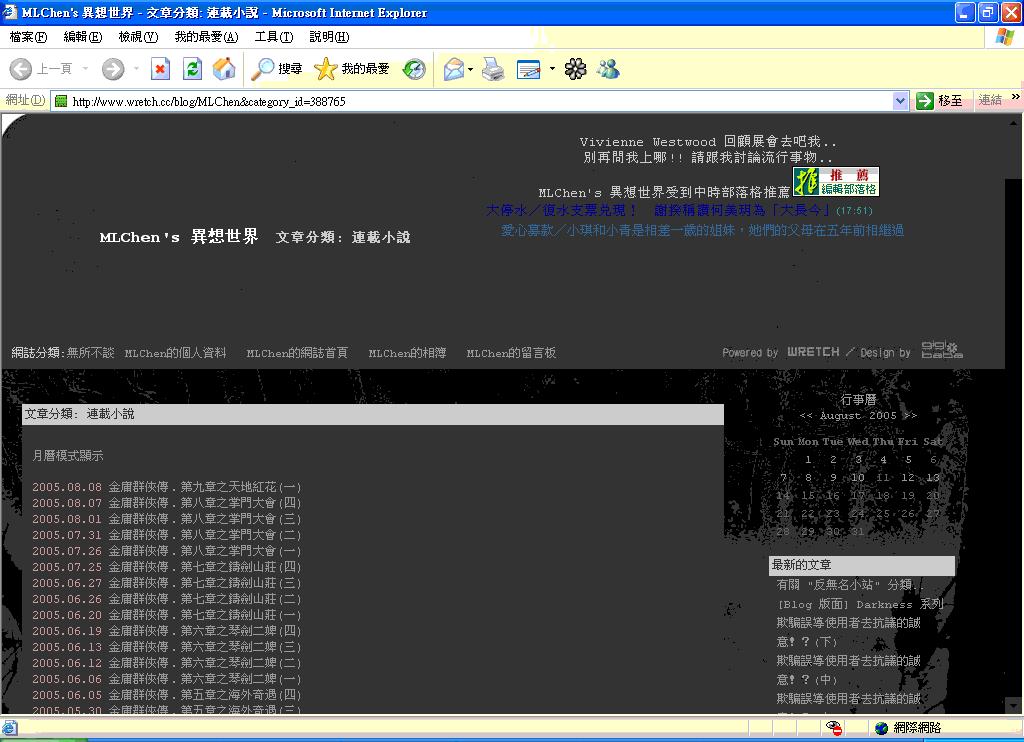
Task: Go to Home page via house icon
Action: pyautogui.click(x=224, y=69)
